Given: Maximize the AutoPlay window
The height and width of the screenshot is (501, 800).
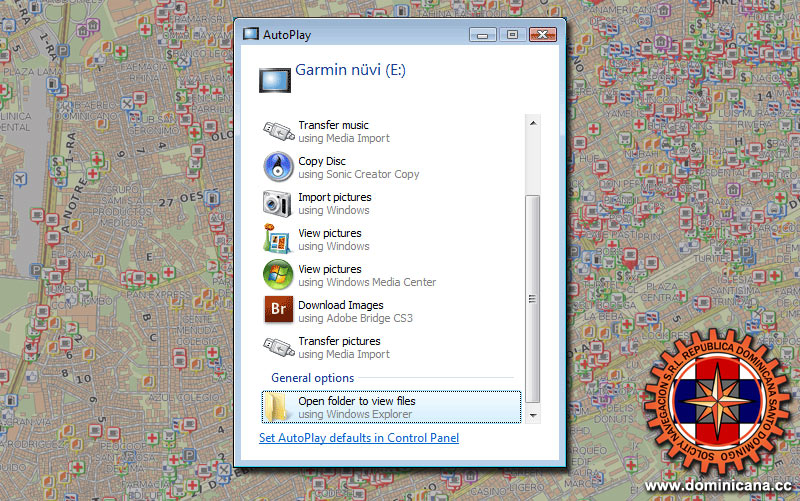Looking at the screenshot, I should pyautogui.click(x=512, y=35).
